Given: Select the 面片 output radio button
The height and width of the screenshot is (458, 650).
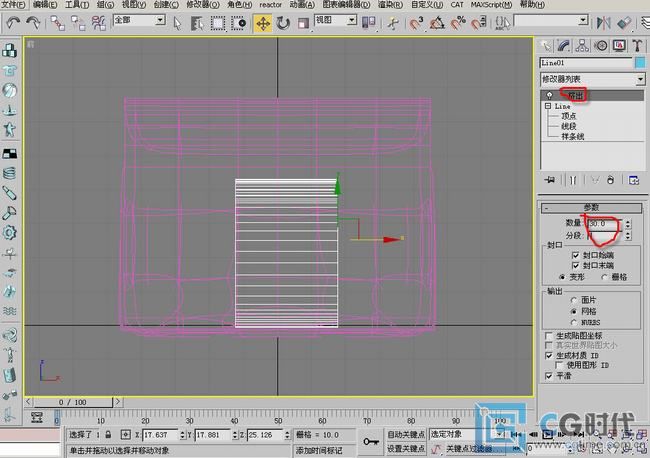Looking at the screenshot, I should click(572, 300).
